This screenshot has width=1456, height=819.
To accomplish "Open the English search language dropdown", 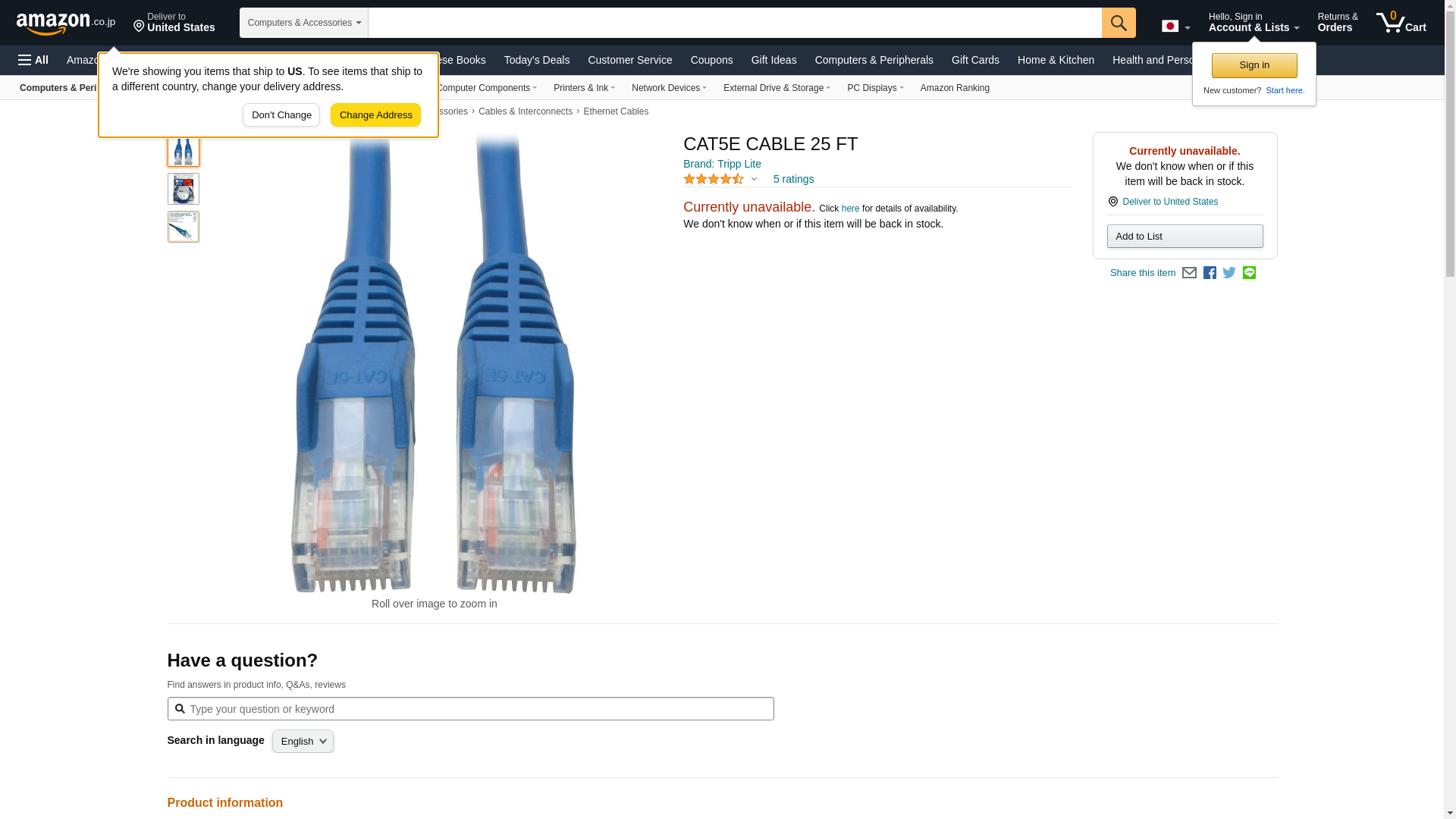I will coord(303,742).
